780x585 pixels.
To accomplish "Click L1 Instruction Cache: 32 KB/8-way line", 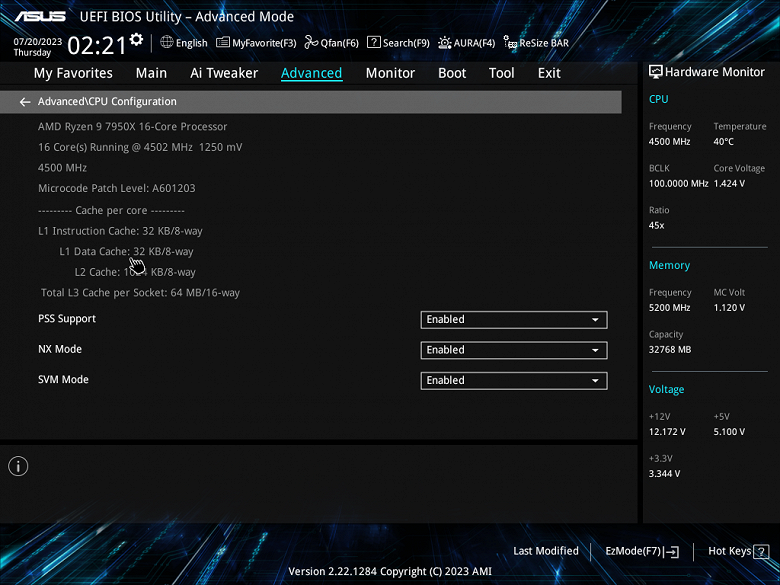I will [120, 231].
